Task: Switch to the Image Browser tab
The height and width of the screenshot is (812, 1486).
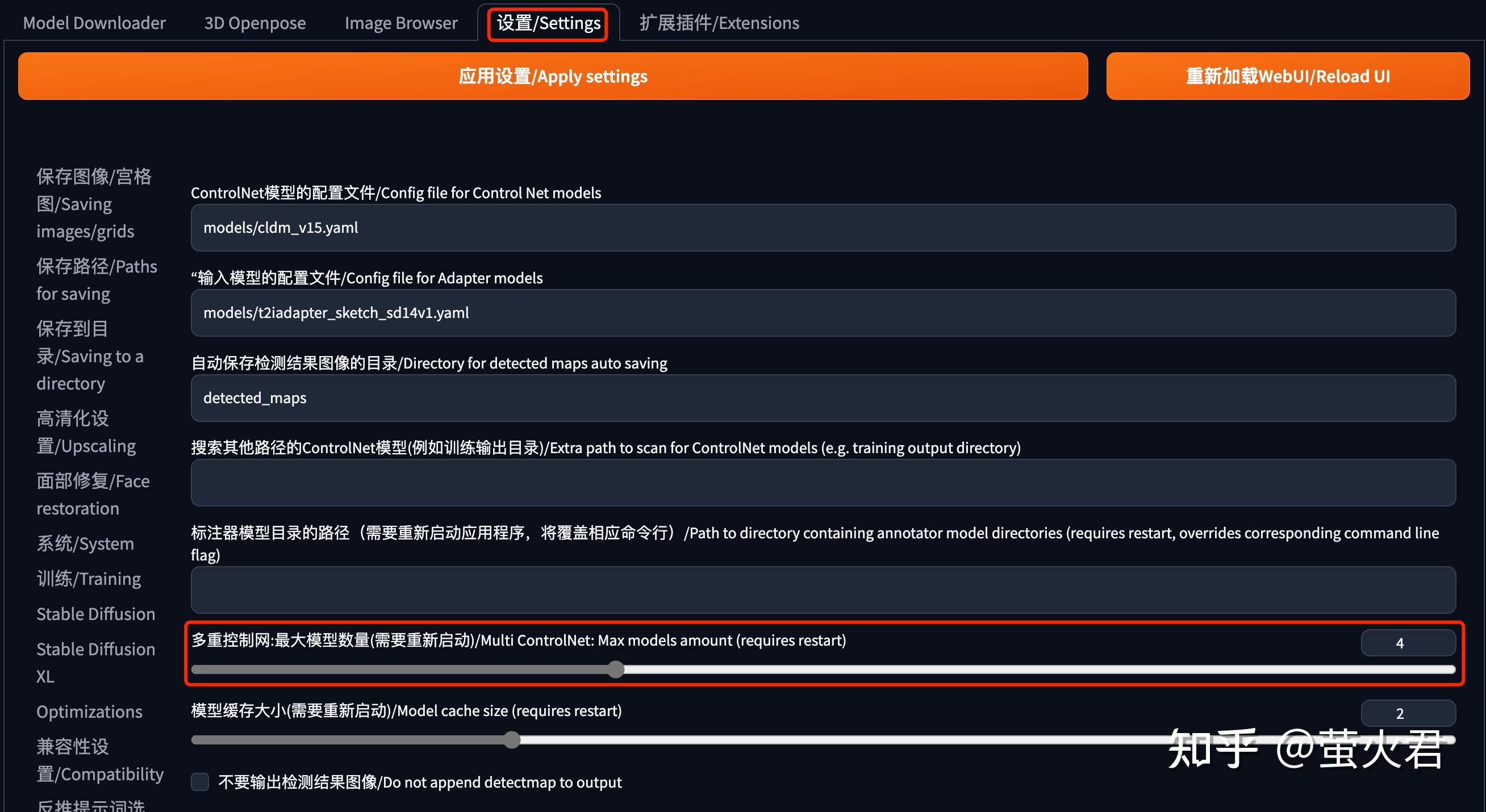Action: [x=400, y=23]
